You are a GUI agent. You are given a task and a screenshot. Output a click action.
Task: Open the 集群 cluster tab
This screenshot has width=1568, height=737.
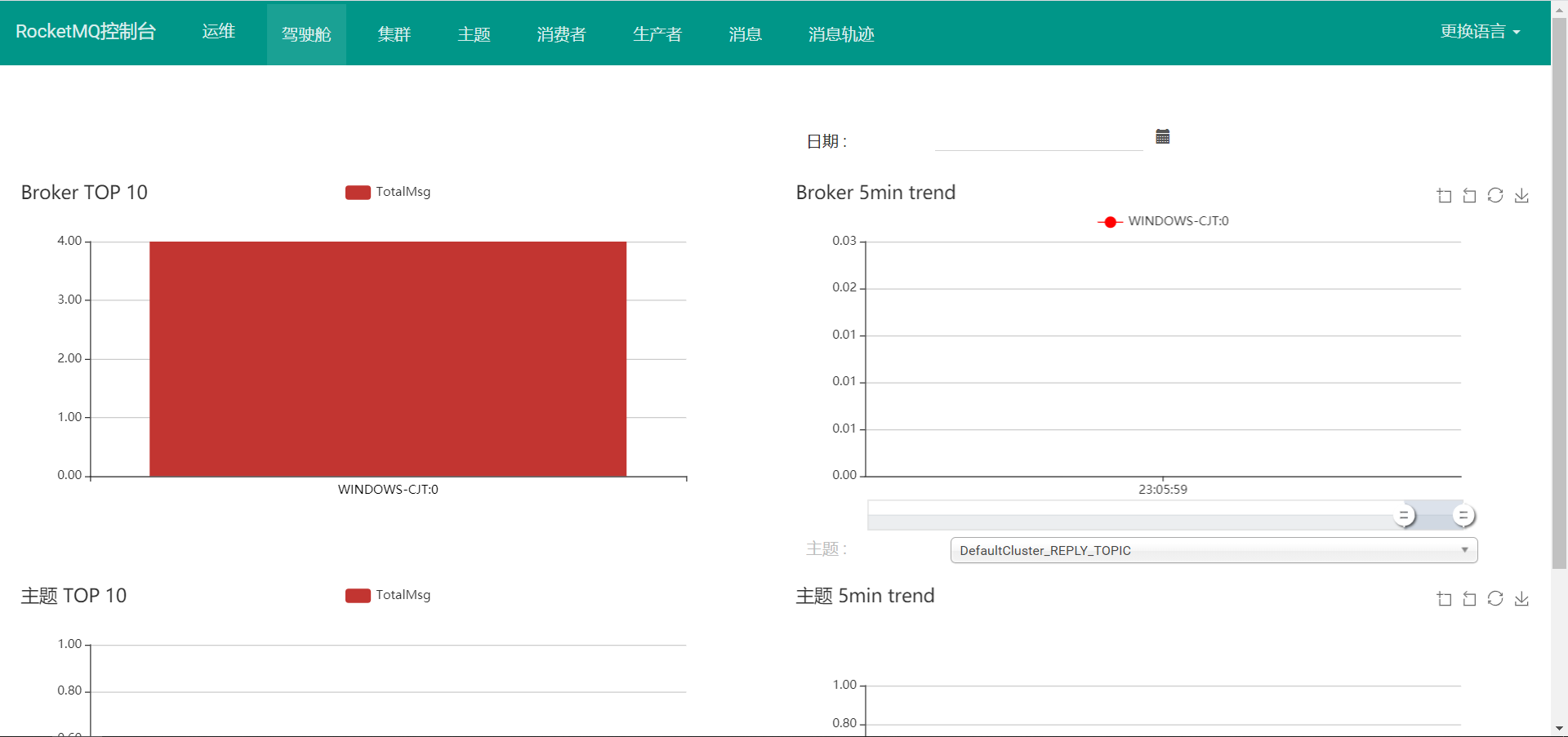(x=394, y=34)
